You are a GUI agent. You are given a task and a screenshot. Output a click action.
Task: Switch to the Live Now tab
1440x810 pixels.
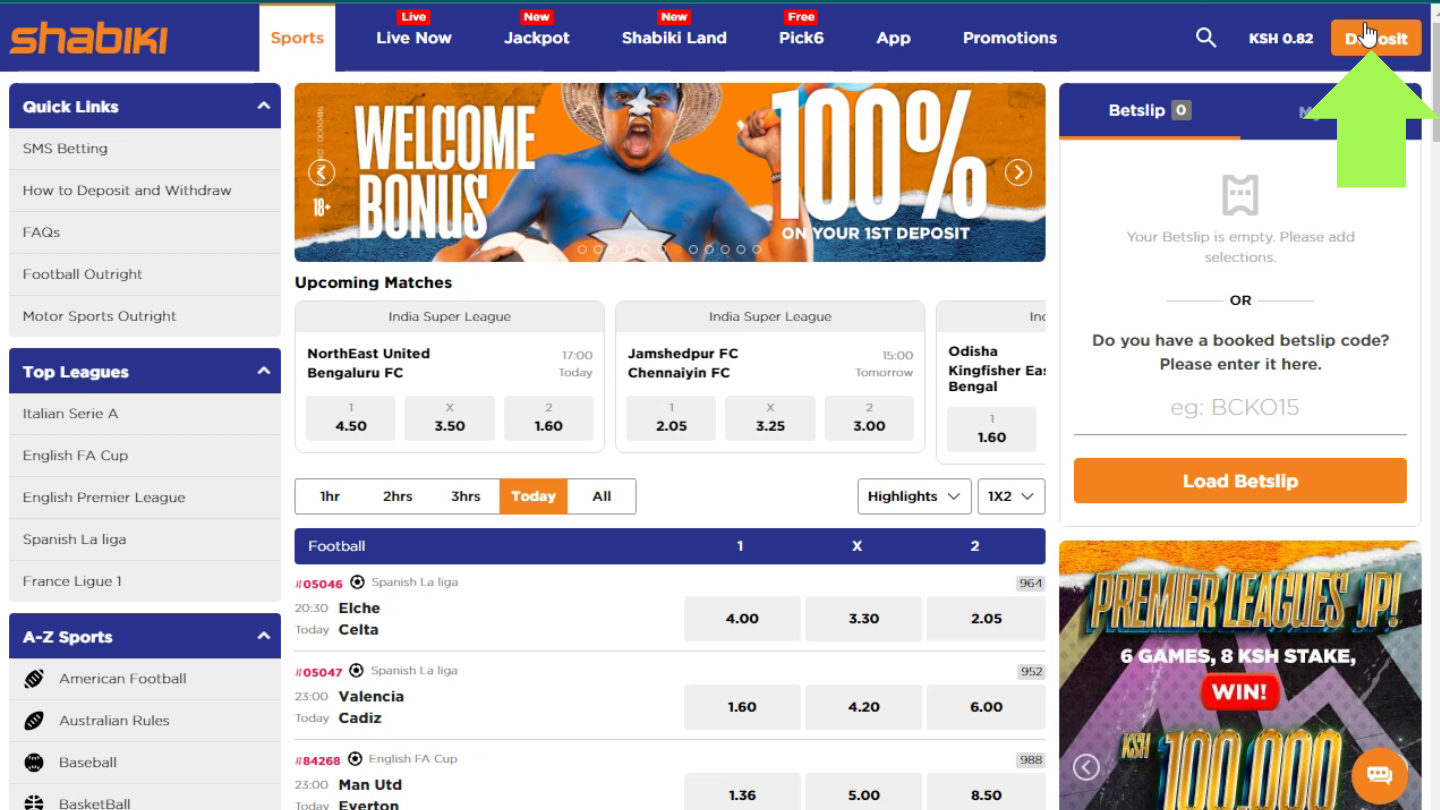click(x=414, y=38)
